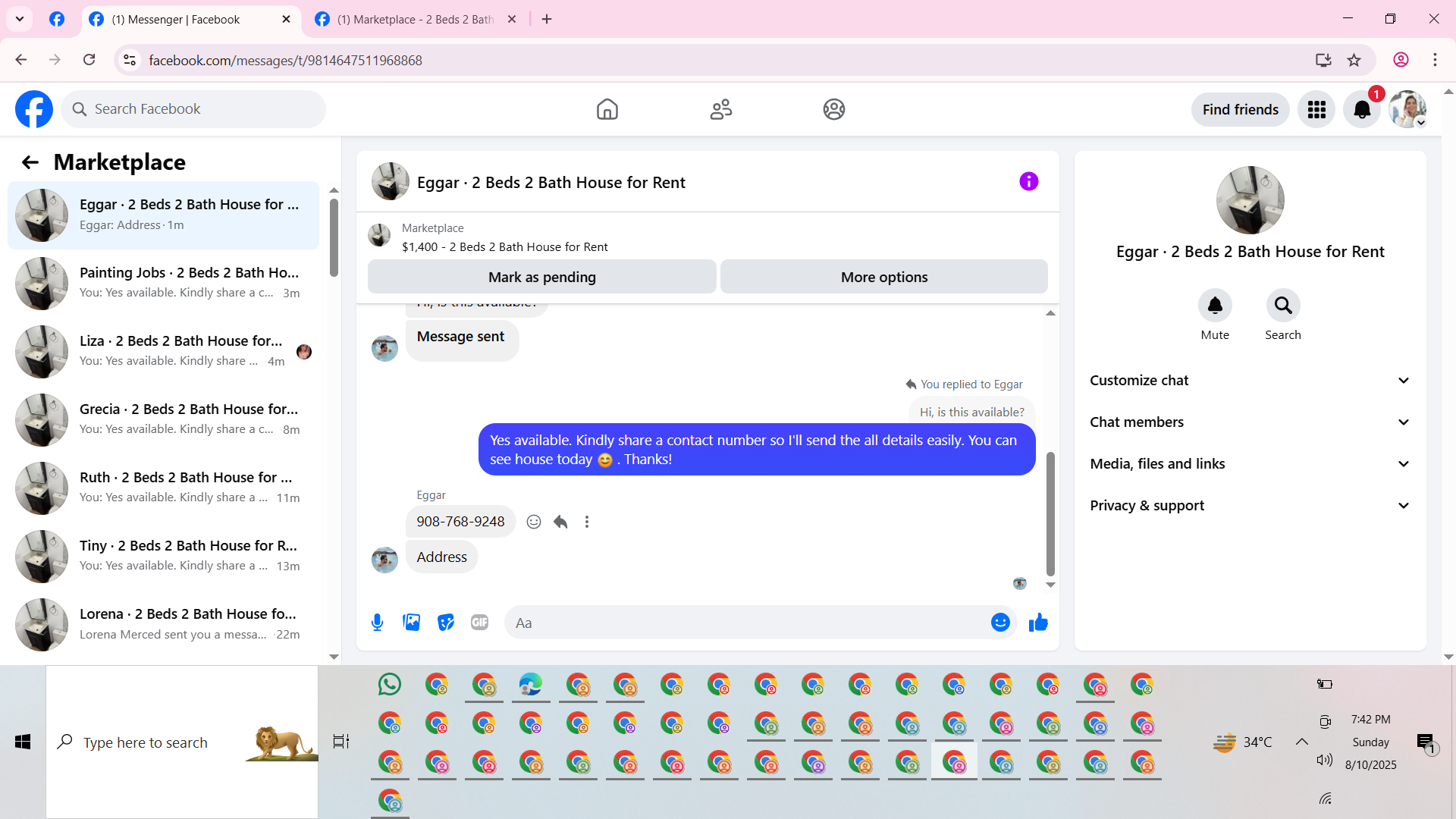Click the chat messages scrollbar
1456x819 pixels.
point(1050,513)
